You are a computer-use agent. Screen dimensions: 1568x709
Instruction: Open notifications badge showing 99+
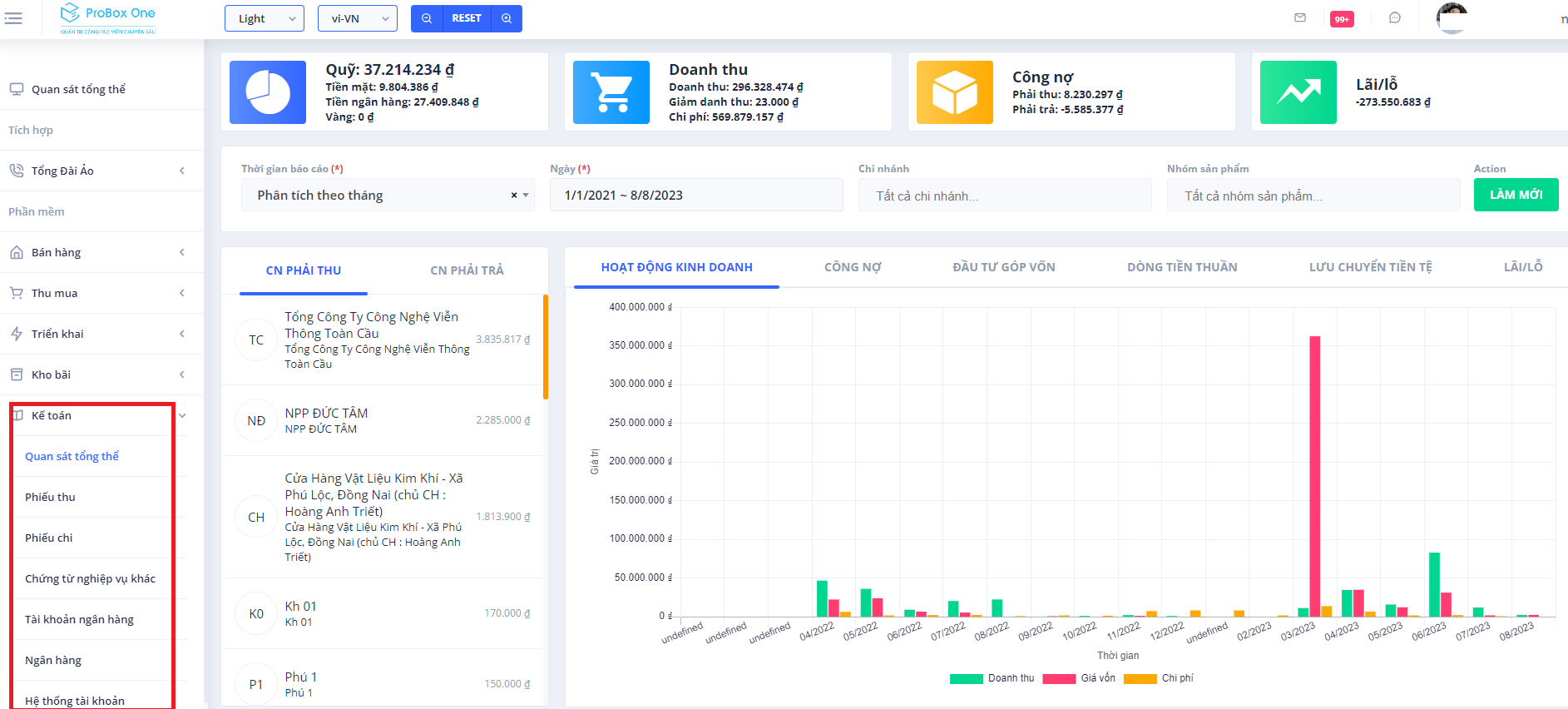pyautogui.click(x=1342, y=19)
